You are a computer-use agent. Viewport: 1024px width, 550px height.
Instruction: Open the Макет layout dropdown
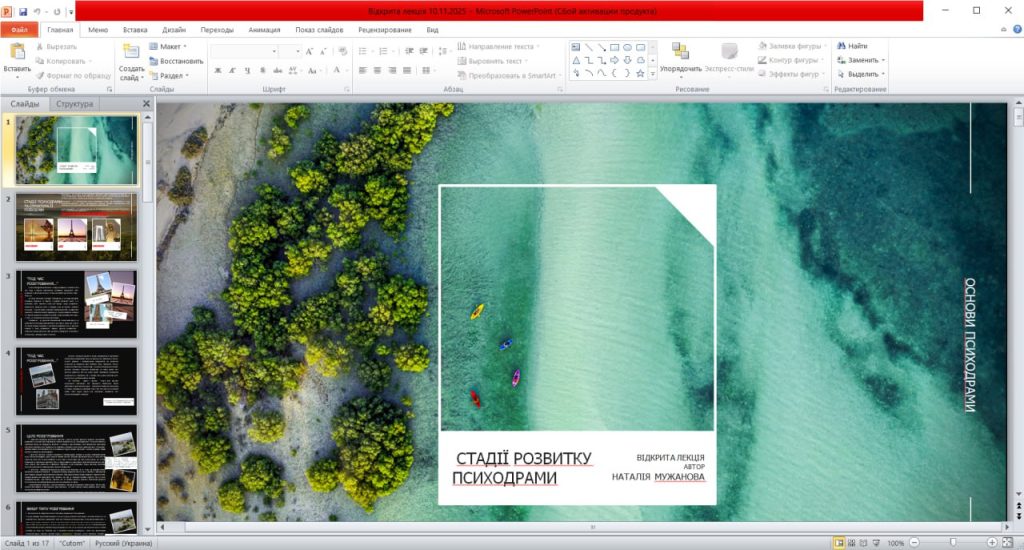tap(172, 46)
